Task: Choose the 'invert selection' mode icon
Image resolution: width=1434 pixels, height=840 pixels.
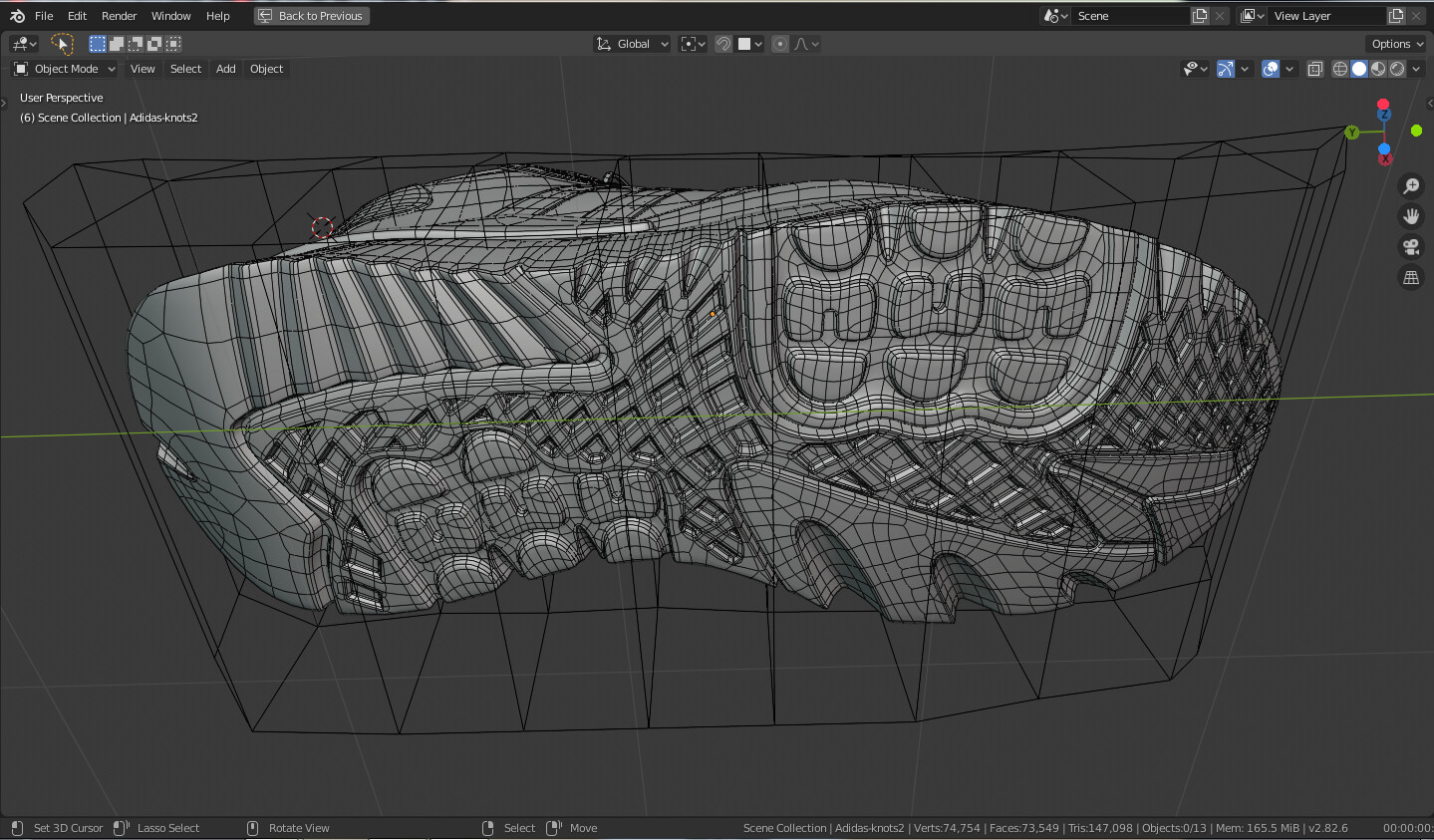Action: 154,44
